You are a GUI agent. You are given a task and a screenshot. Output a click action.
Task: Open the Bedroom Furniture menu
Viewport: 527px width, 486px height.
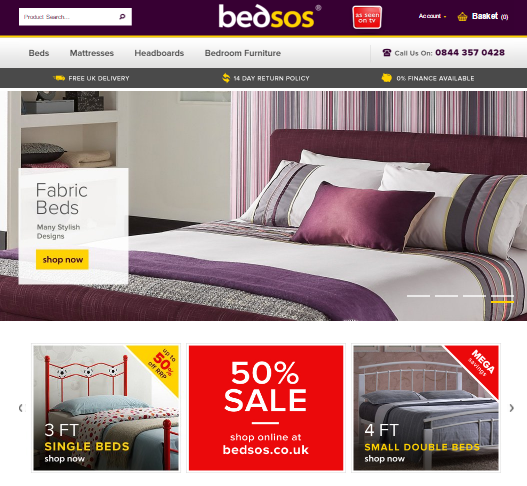tap(243, 53)
